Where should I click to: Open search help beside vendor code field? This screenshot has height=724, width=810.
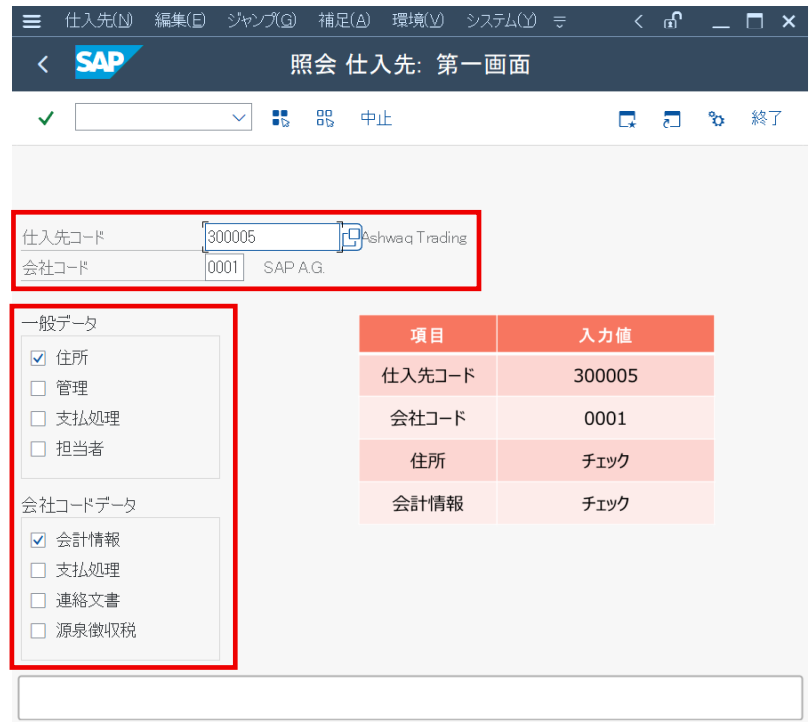352,237
